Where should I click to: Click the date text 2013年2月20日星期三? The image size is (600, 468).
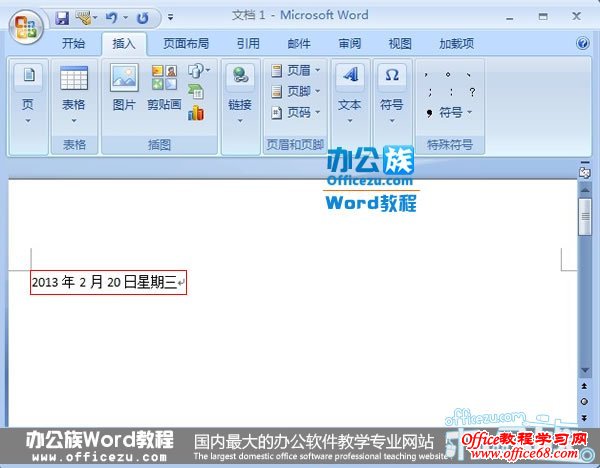[104, 282]
